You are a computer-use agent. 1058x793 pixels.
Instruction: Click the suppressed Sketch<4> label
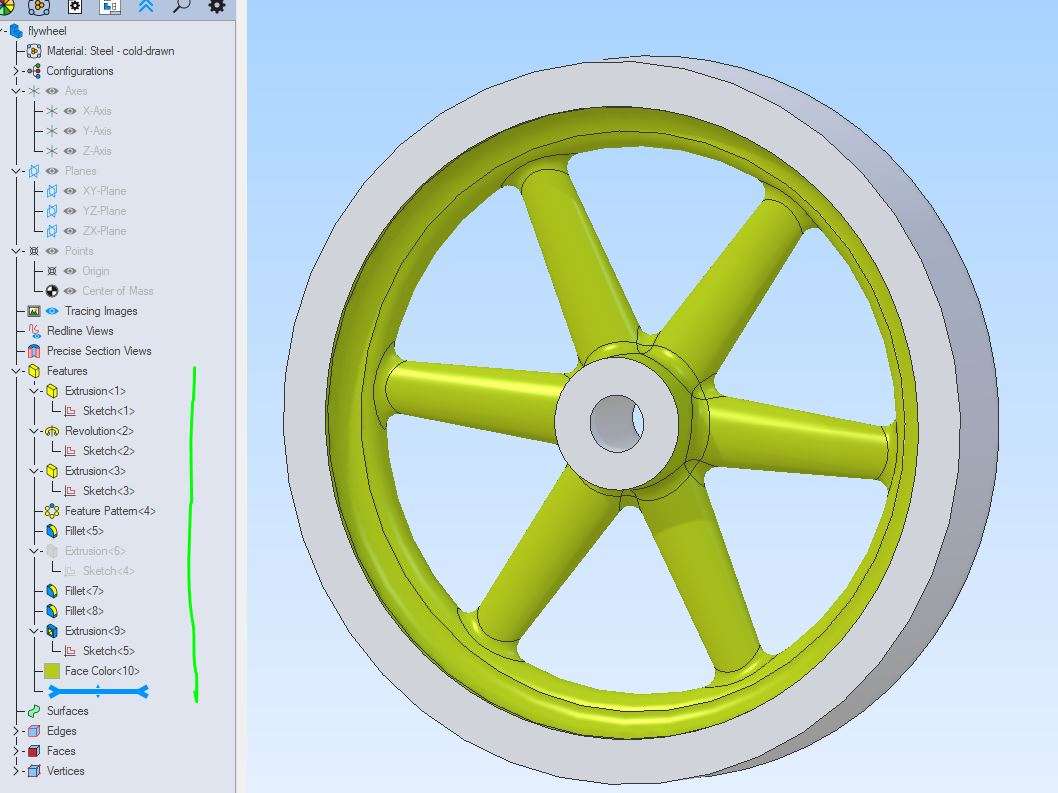pos(109,571)
